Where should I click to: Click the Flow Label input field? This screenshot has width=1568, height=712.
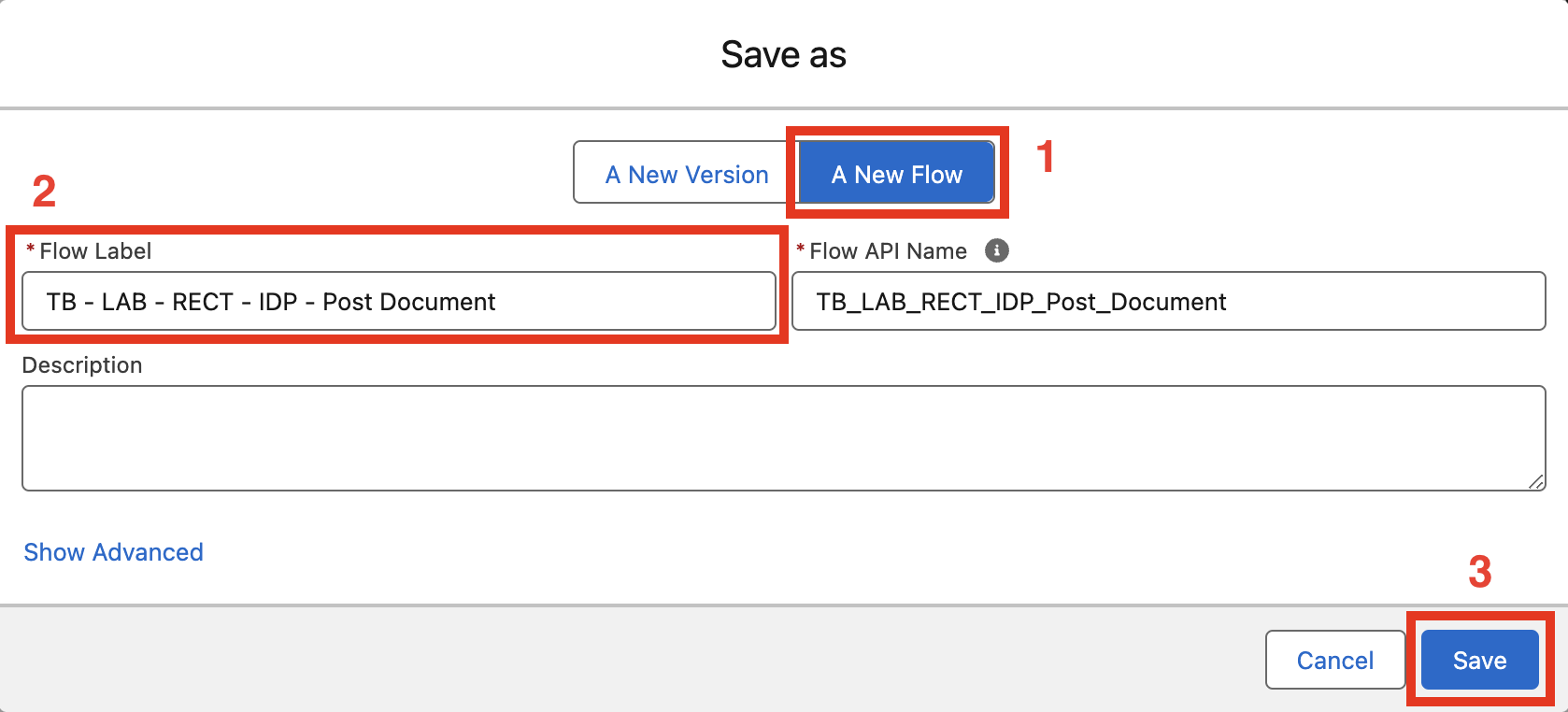tap(399, 301)
